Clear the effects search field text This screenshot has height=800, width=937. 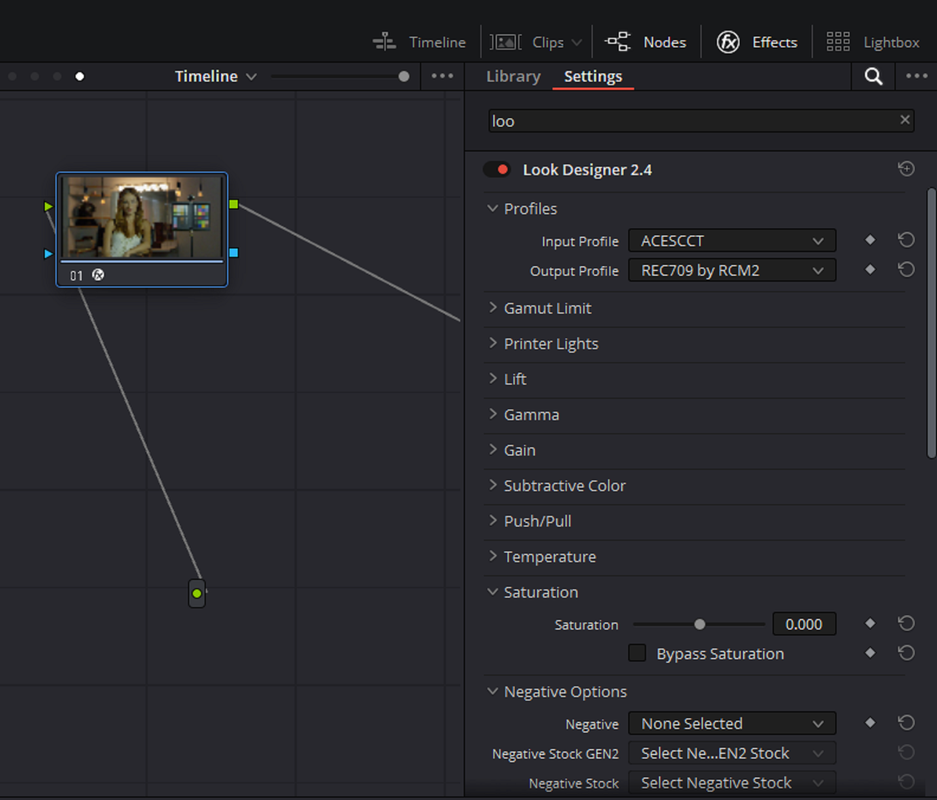tap(905, 120)
